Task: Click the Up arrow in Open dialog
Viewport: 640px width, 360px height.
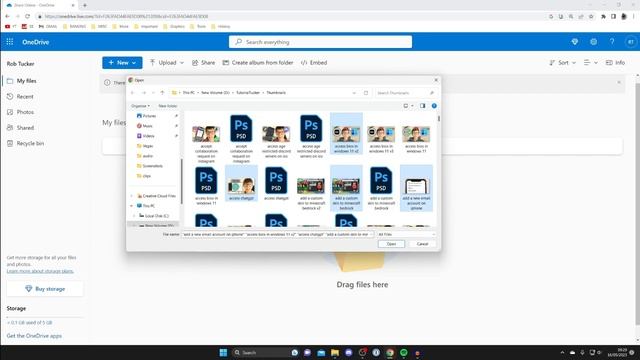Action: coord(162,93)
